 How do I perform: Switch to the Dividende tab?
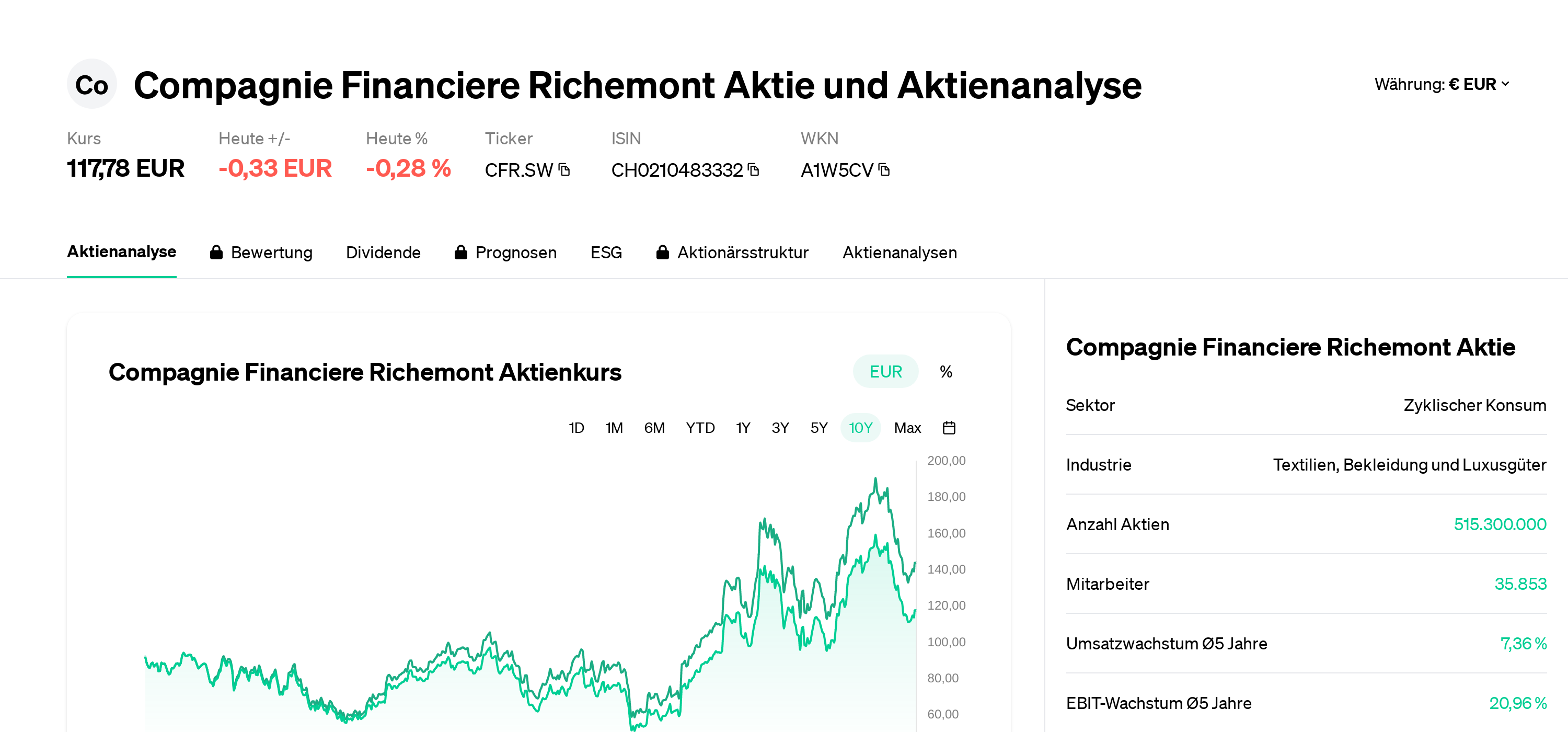pos(384,251)
